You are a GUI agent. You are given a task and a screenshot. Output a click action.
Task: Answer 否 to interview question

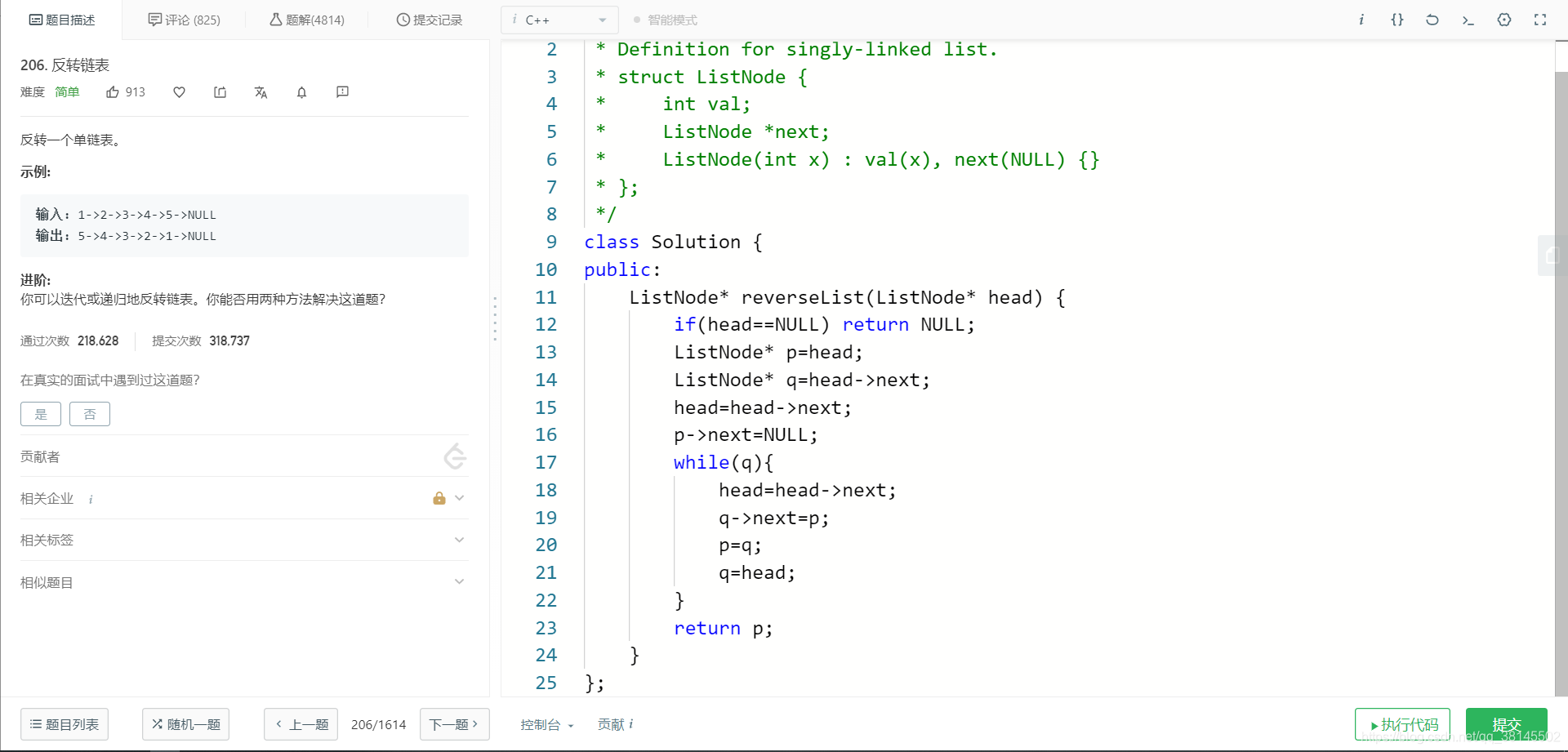point(90,414)
